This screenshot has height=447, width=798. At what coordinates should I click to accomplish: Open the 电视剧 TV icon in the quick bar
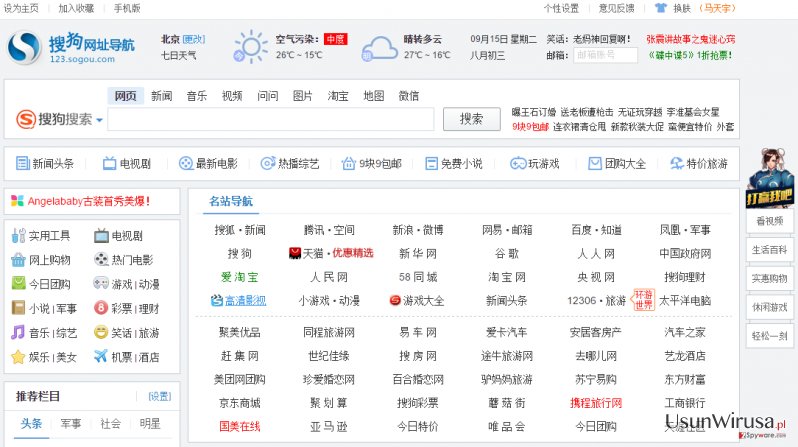[x=109, y=163]
